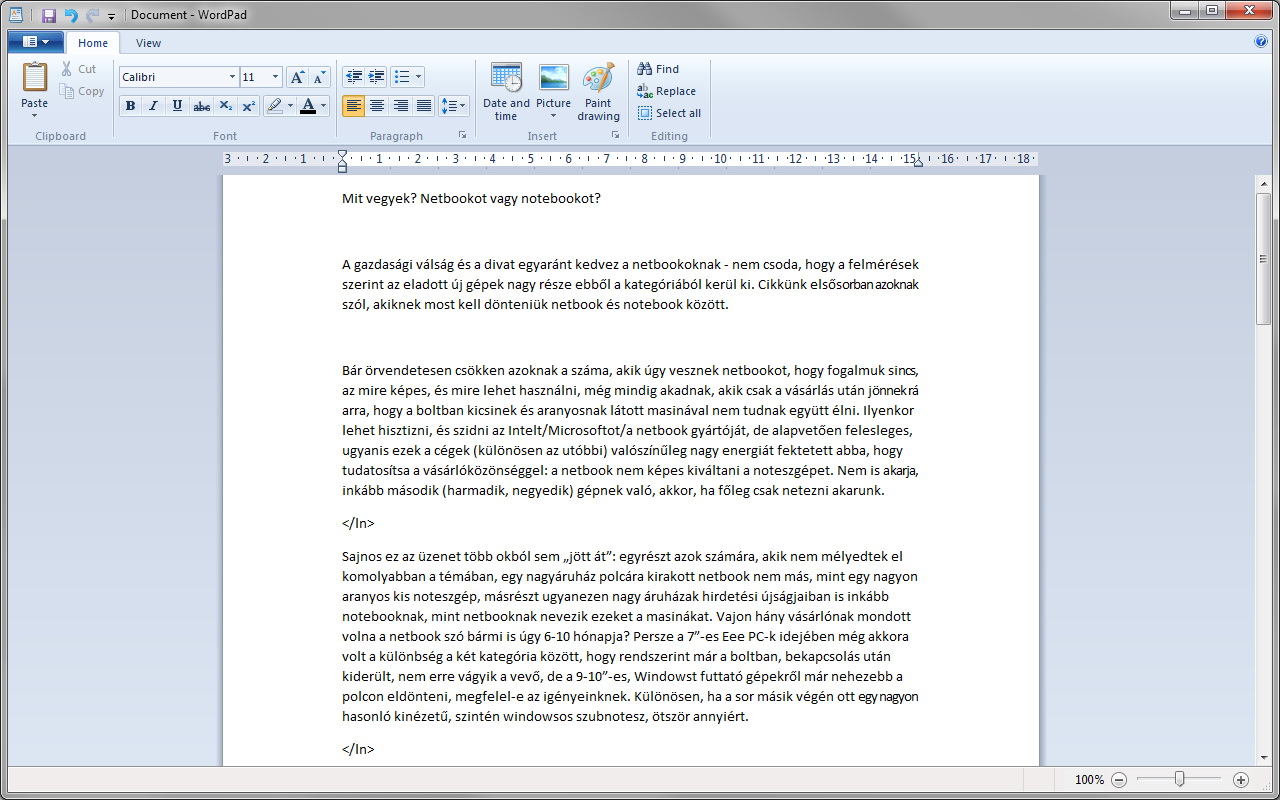The image size is (1280, 800).
Task: Click the 100% zoom level text
Action: click(x=1089, y=779)
